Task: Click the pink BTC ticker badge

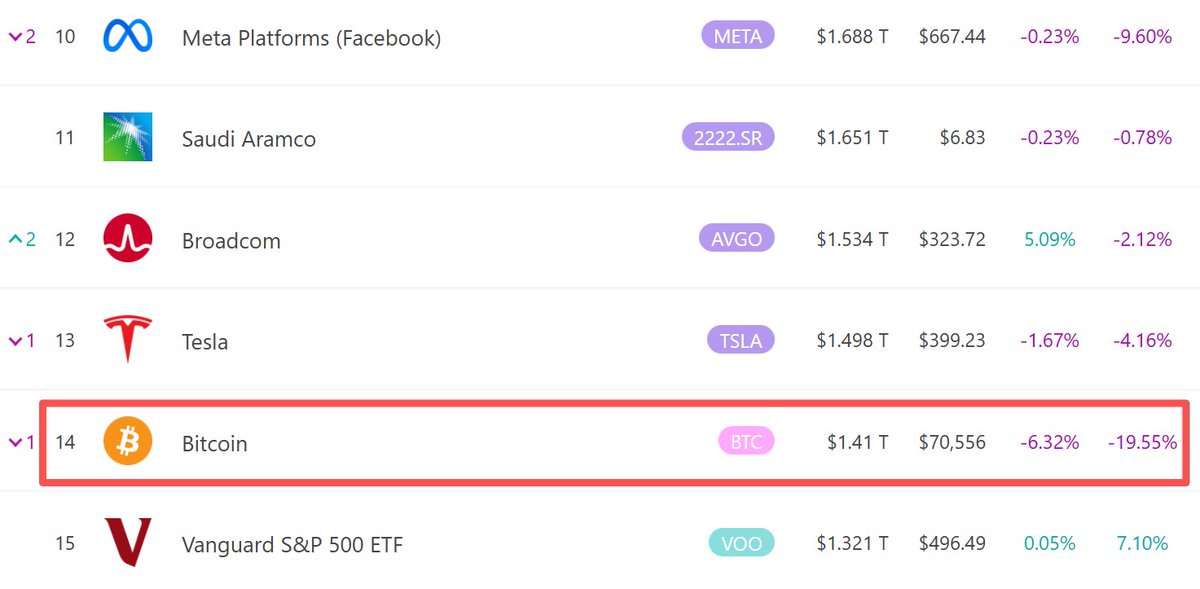Action: click(x=746, y=442)
